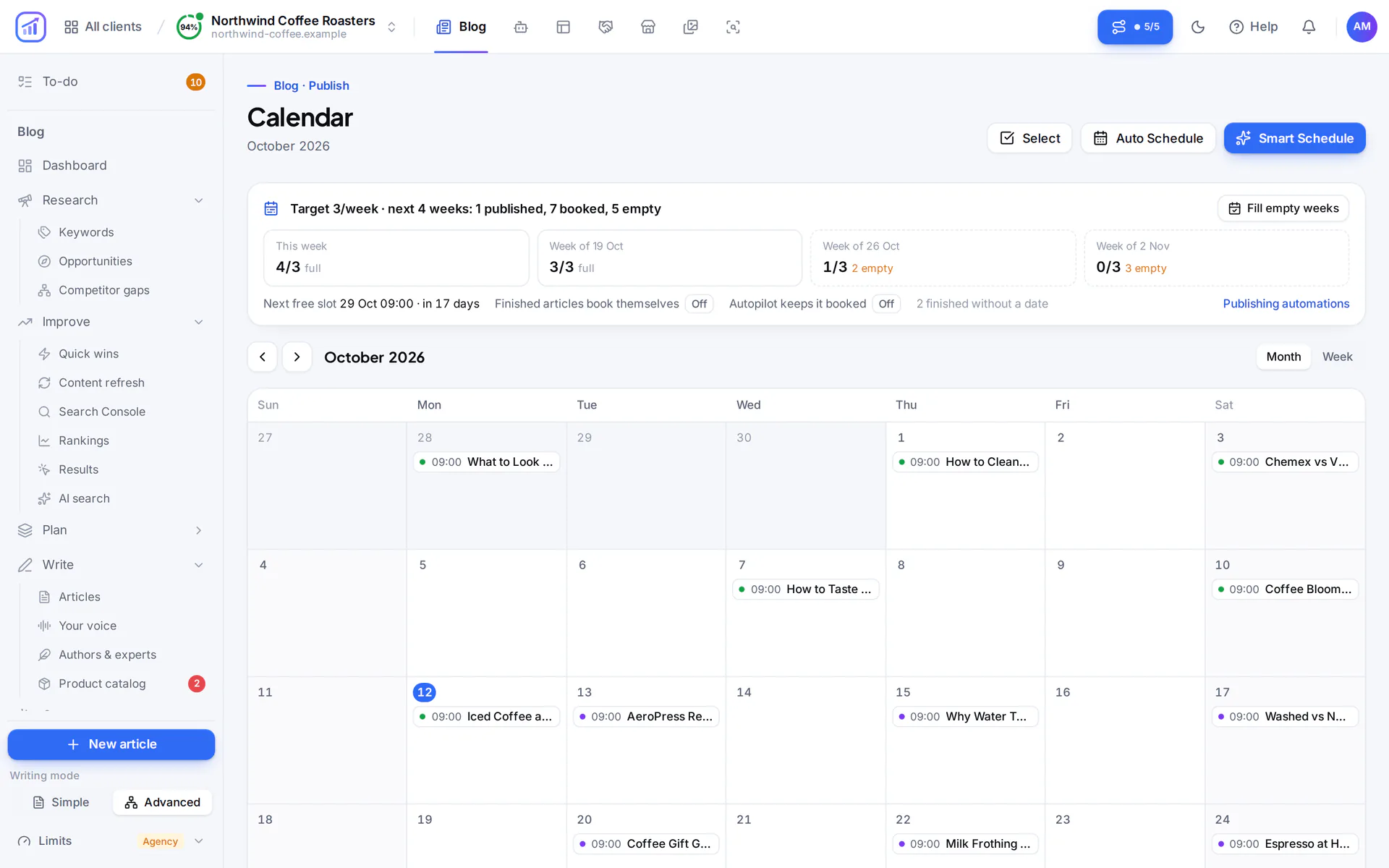Image resolution: width=1389 pixels, height=868 pixels.
Task: Open 'AeroPress Re...' event on the 13th
Action: coord(647,717)
